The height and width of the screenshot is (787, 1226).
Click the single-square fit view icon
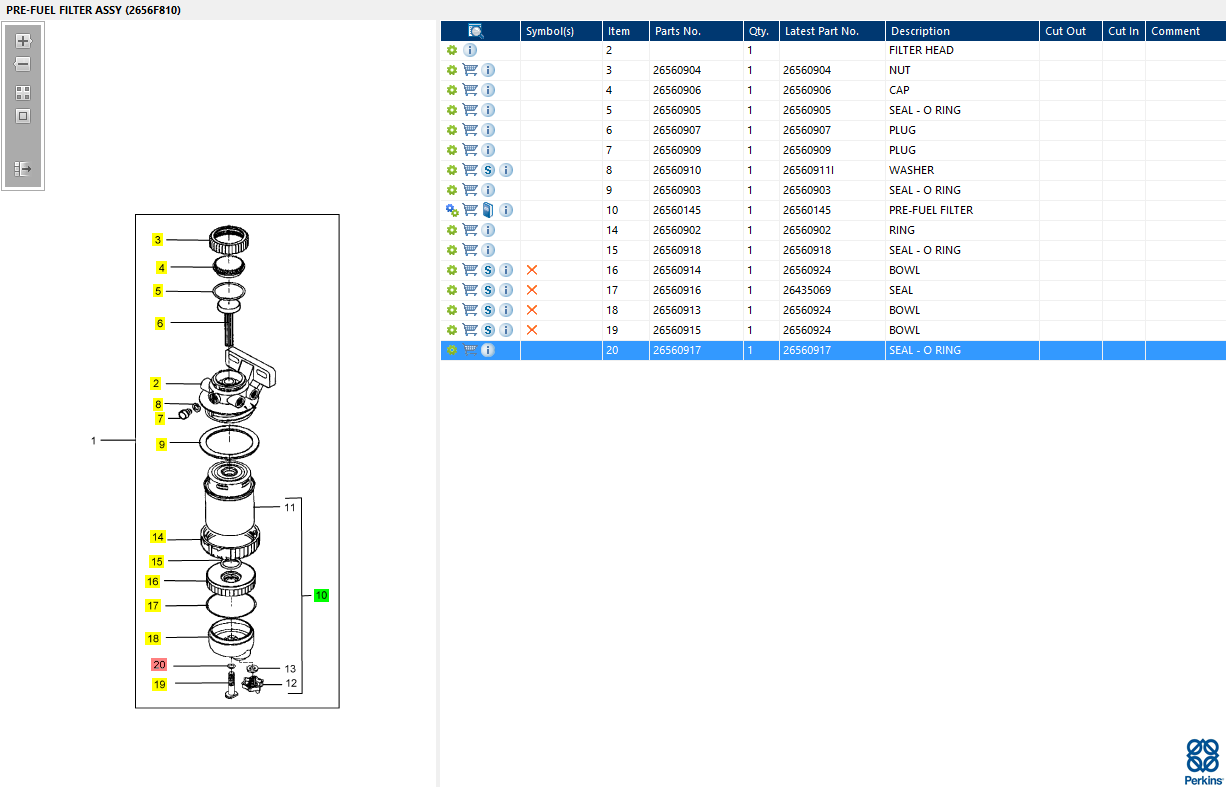(23, 116)
